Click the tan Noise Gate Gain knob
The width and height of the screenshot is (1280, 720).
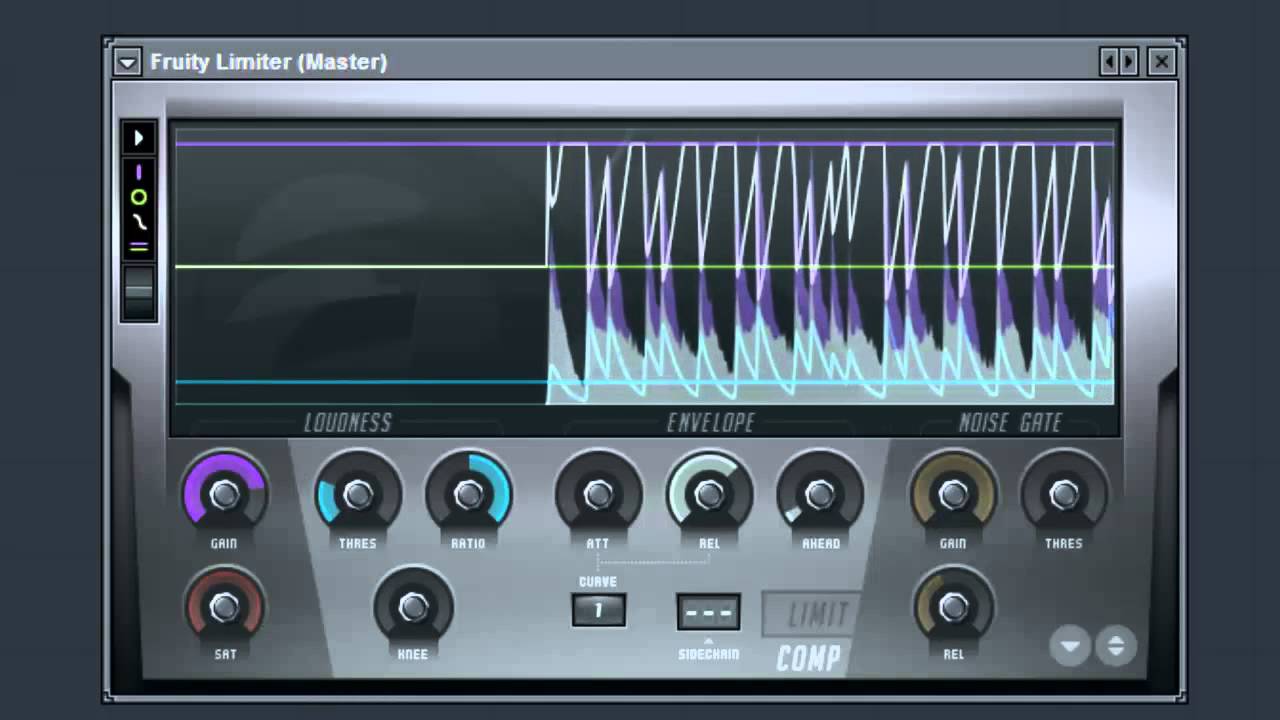[953, 494]
